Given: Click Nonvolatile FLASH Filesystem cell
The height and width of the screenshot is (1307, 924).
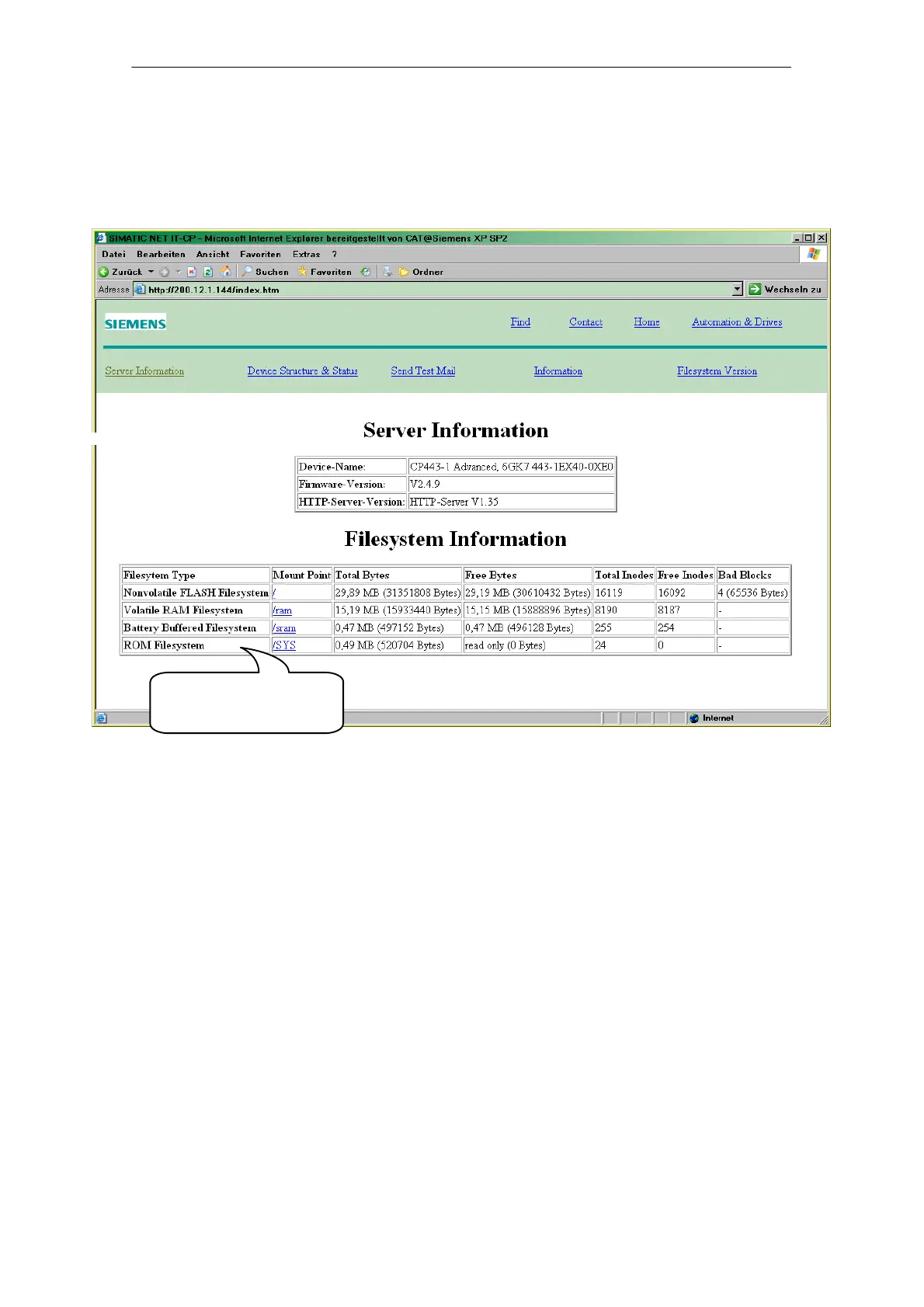Looking at the screenshot, I should pyautogui.click(x=196, y=593).
